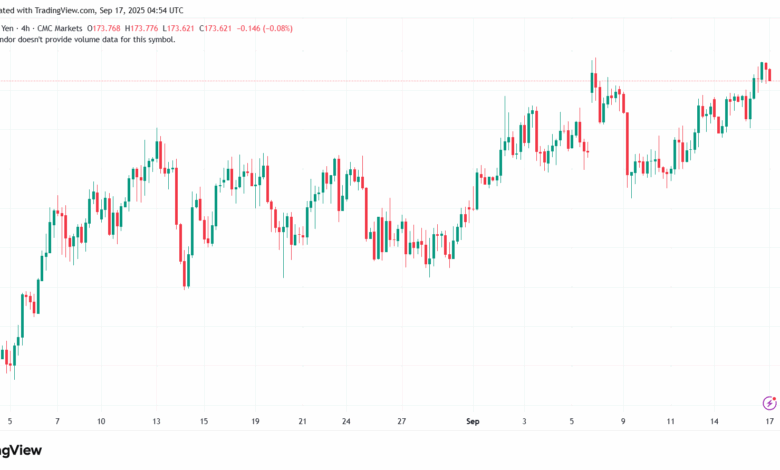
Task: Click the 17 date label on time axis
Action: [x=768, y=422]
